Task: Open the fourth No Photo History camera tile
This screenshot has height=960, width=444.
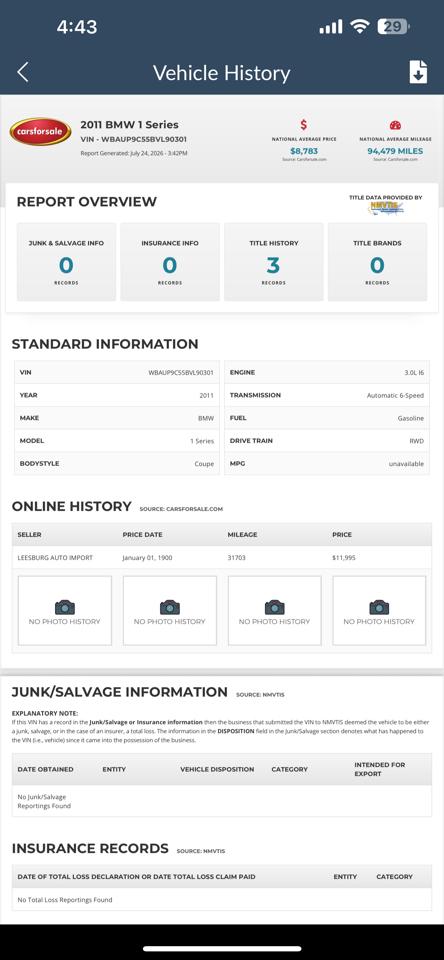Action: tap(379, 610)
